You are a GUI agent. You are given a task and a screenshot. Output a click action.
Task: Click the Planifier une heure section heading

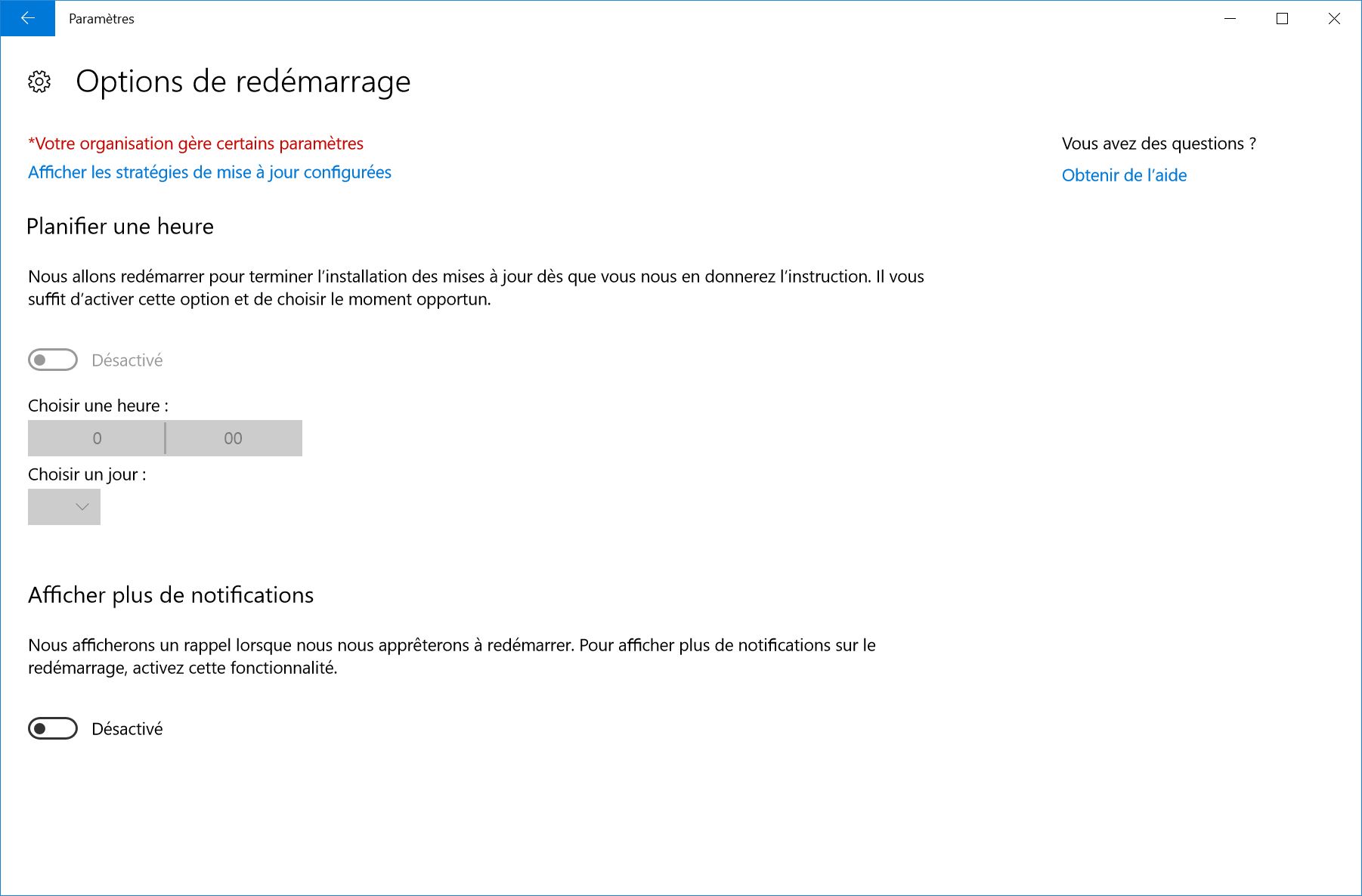click(120, 226)
